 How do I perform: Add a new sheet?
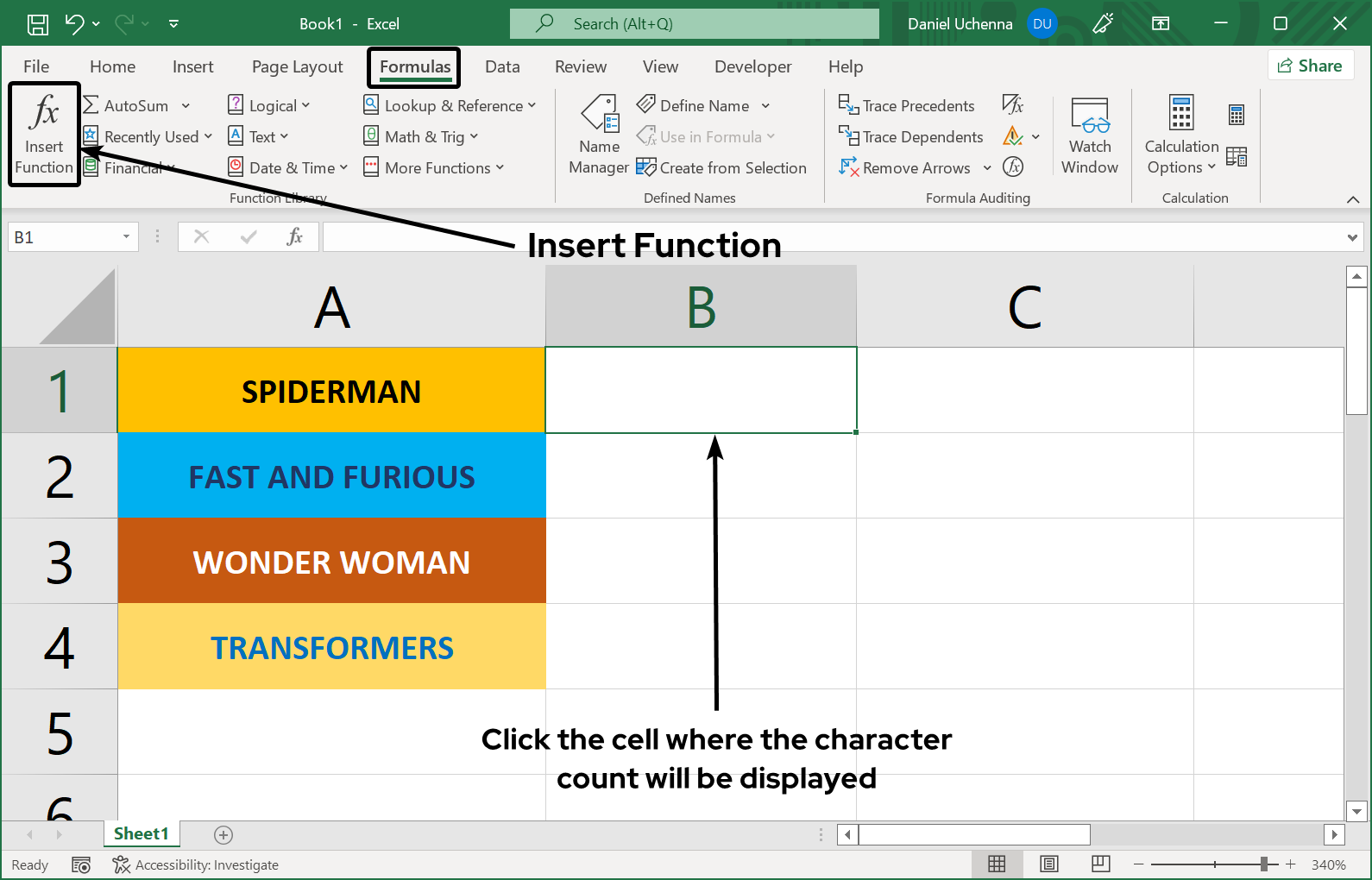tap(223, 834)
